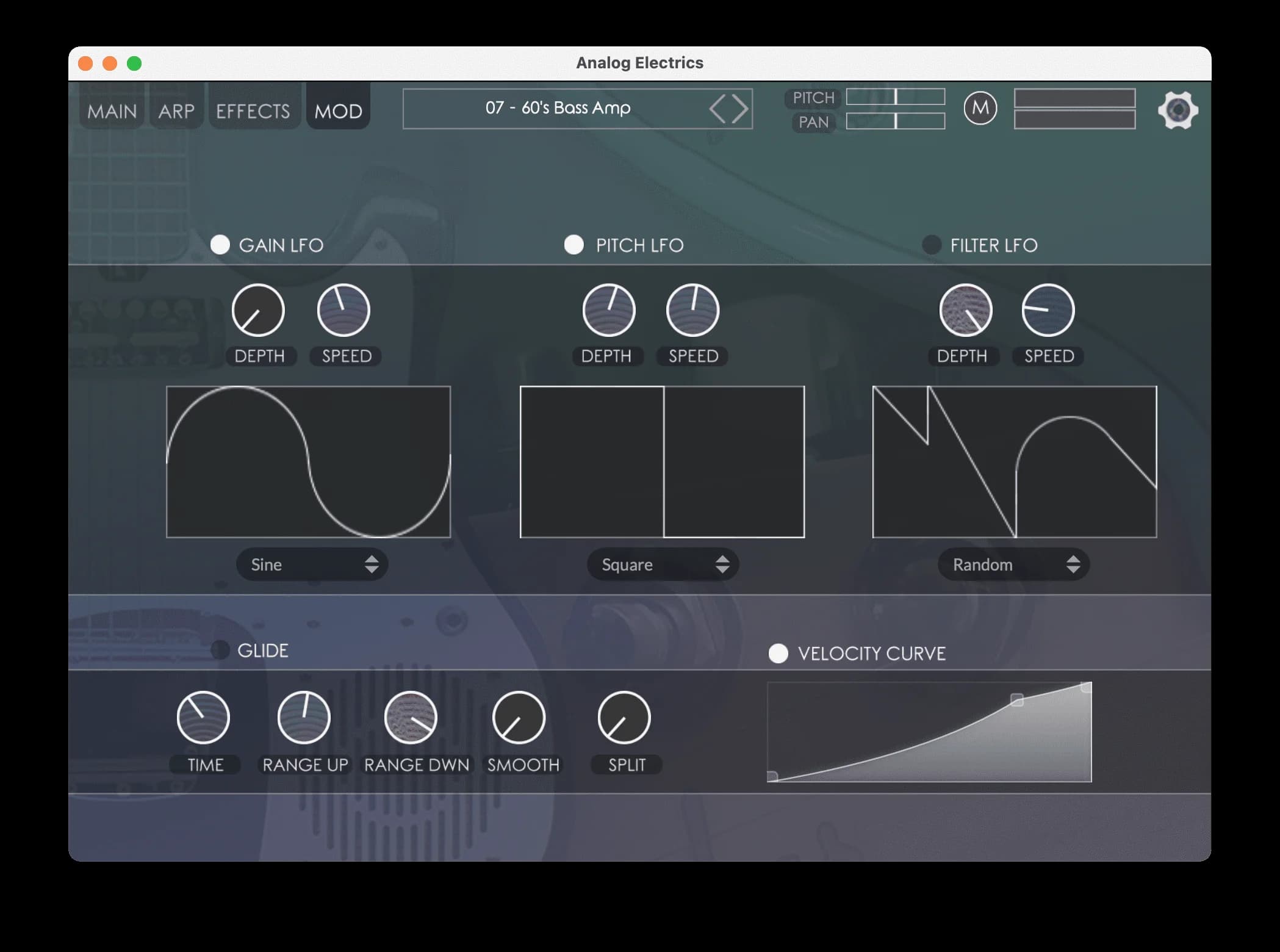
Task: Open the settings gear icon
Action: pyautogui.click(x=1179, y=110)
